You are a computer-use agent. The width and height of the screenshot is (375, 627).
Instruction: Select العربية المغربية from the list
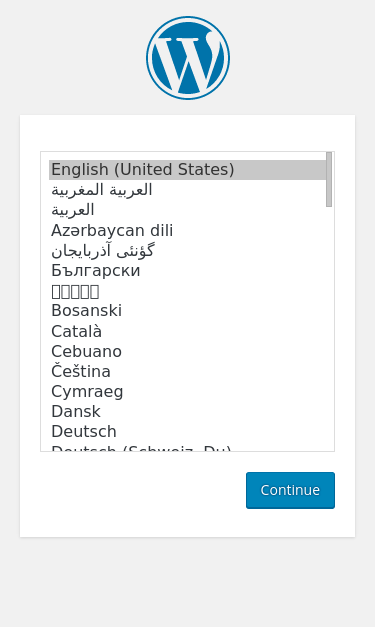188,190
